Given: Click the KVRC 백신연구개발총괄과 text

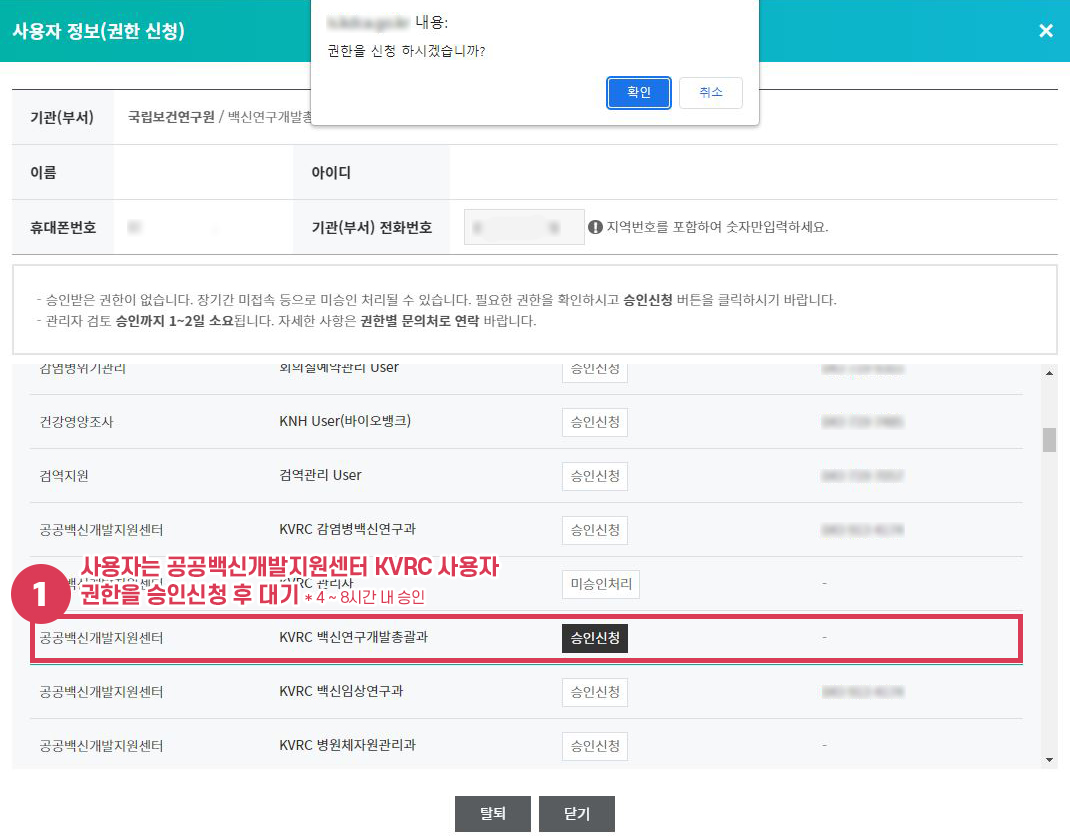Looking at the screenshot, I should pos(353,637).
